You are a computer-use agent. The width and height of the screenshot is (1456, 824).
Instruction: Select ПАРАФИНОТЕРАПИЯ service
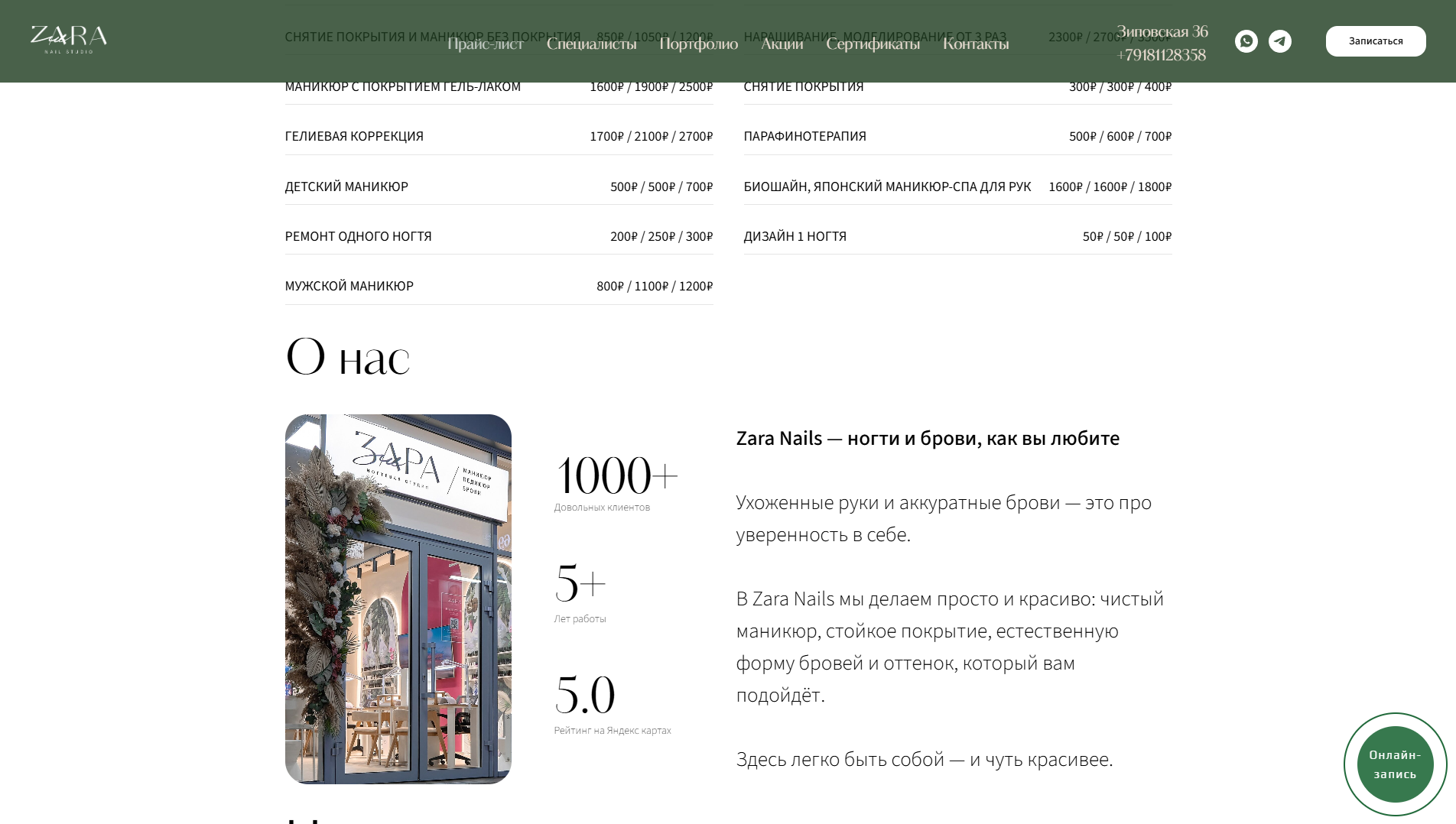[x=957, y=136]
